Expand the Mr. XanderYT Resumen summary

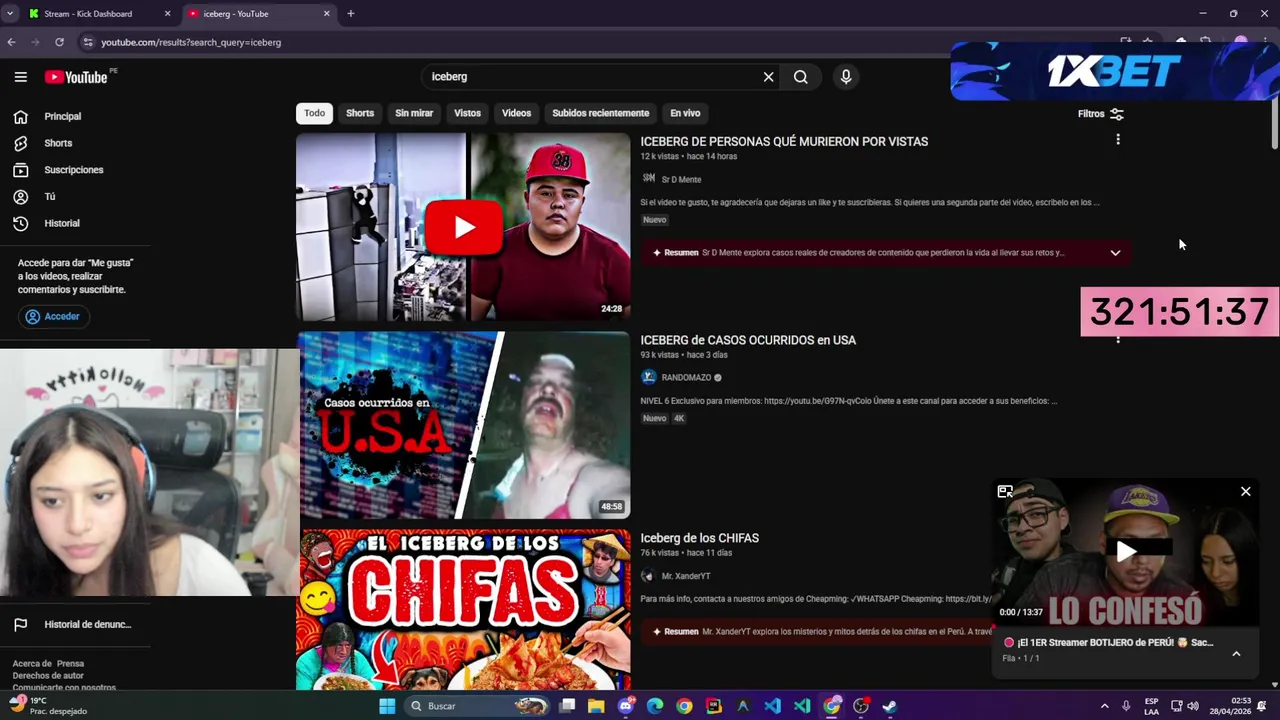[x=815, y=632]
